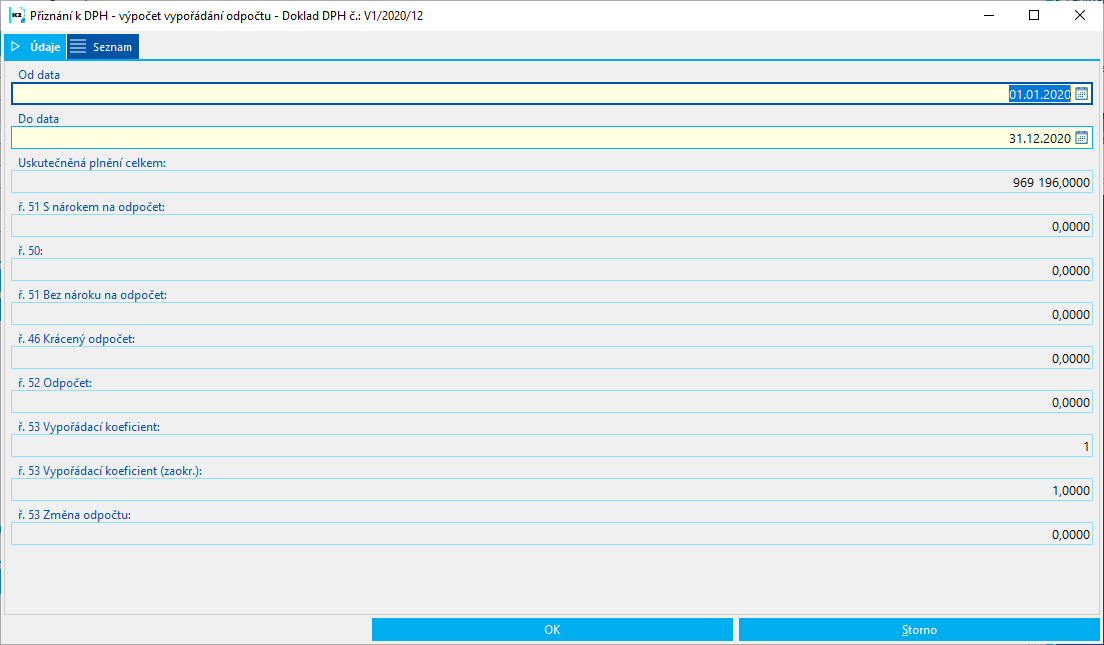Select the ř. 46 Krácený odpočet field
1104x645 pixels.
552,358
